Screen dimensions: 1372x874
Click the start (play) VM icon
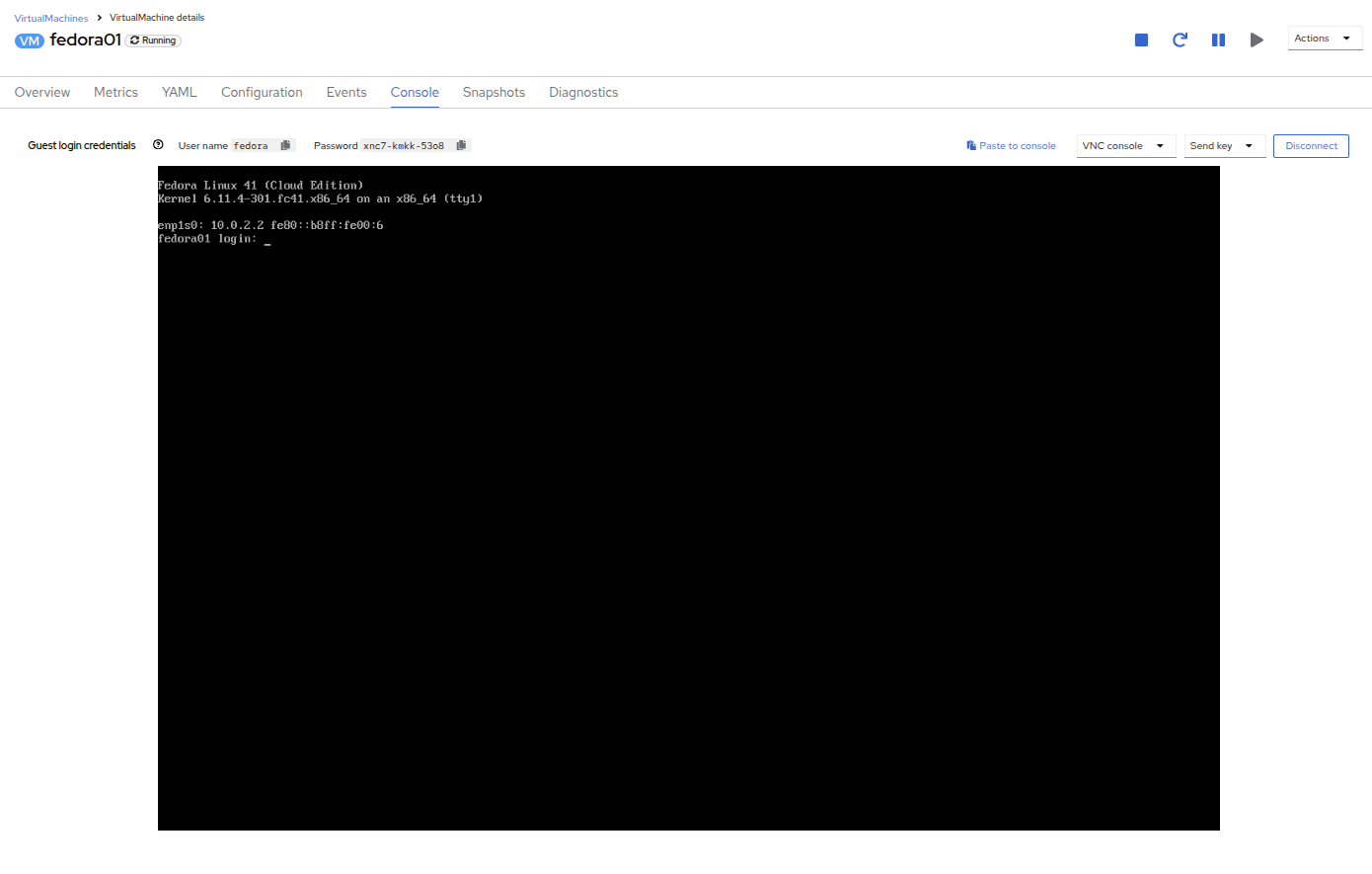click(1257, 40)
